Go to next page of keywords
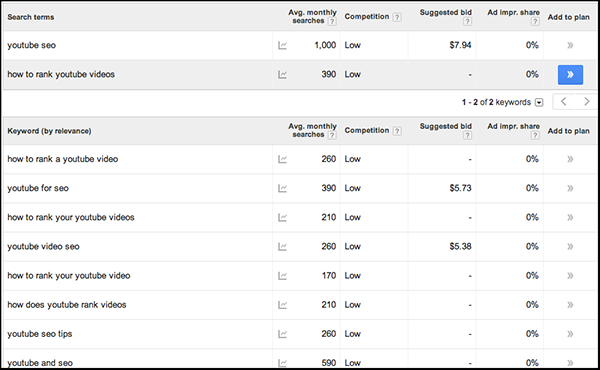 pos(586,102)
